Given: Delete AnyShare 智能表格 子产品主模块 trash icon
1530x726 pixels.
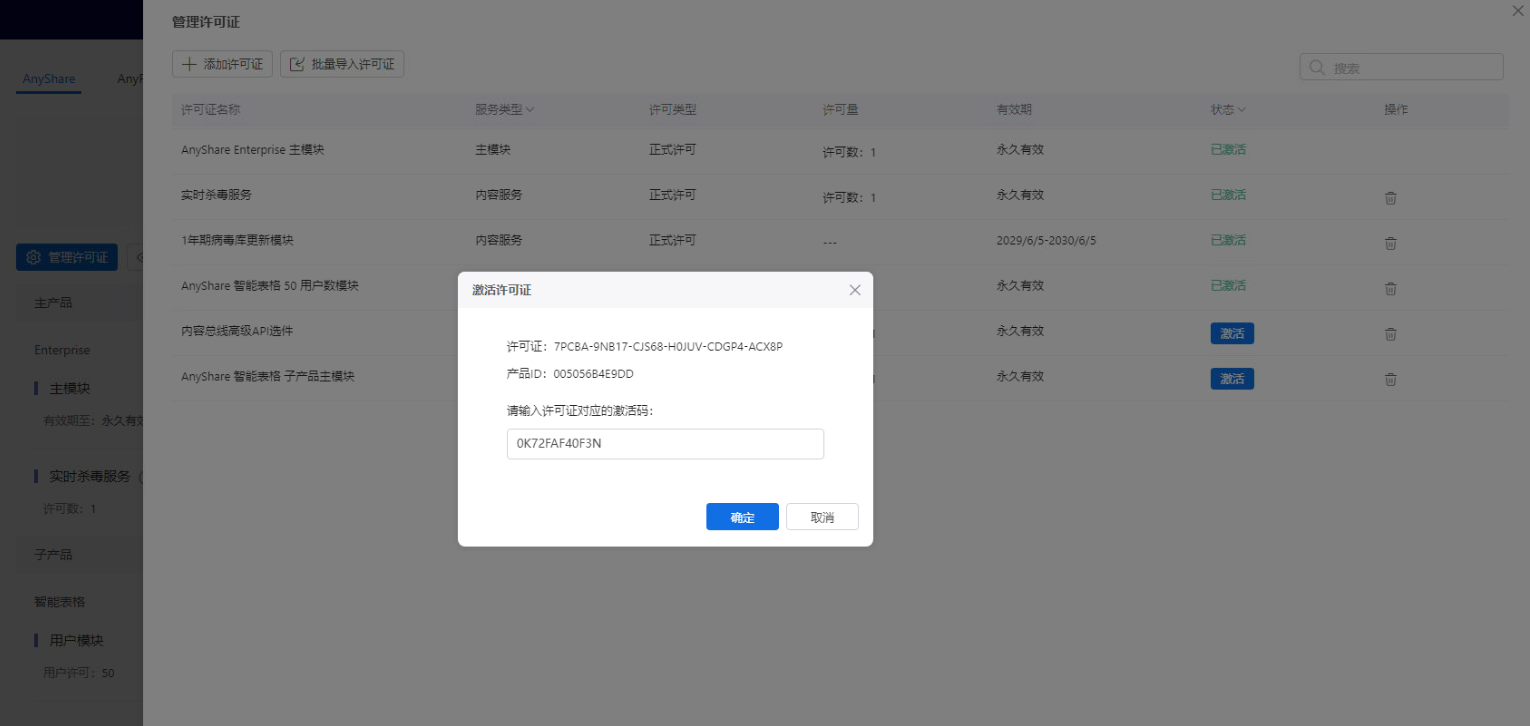Looking at the screenshot, I should [x=1390, y=379].
